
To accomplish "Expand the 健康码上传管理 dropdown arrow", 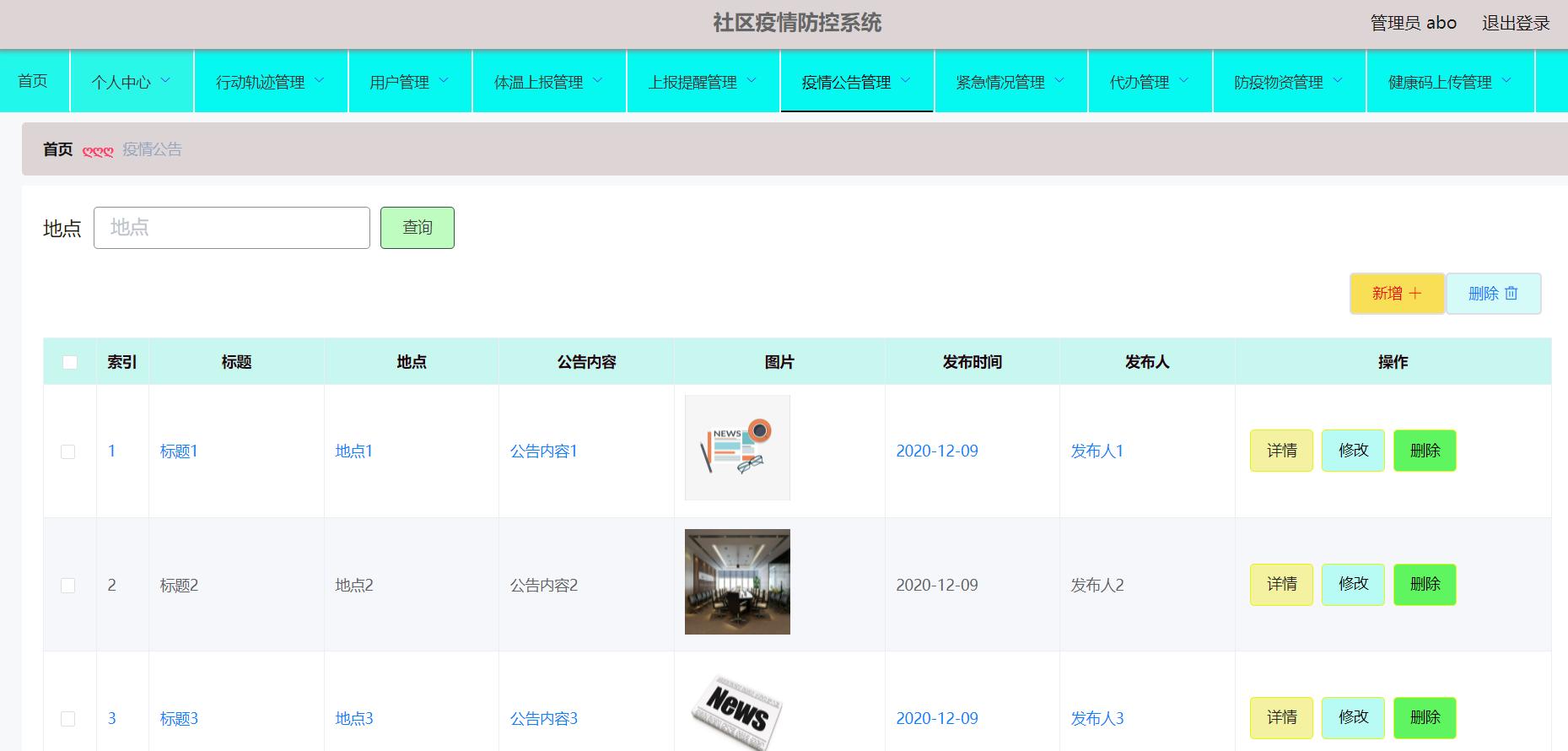I will pos(1506,81).
